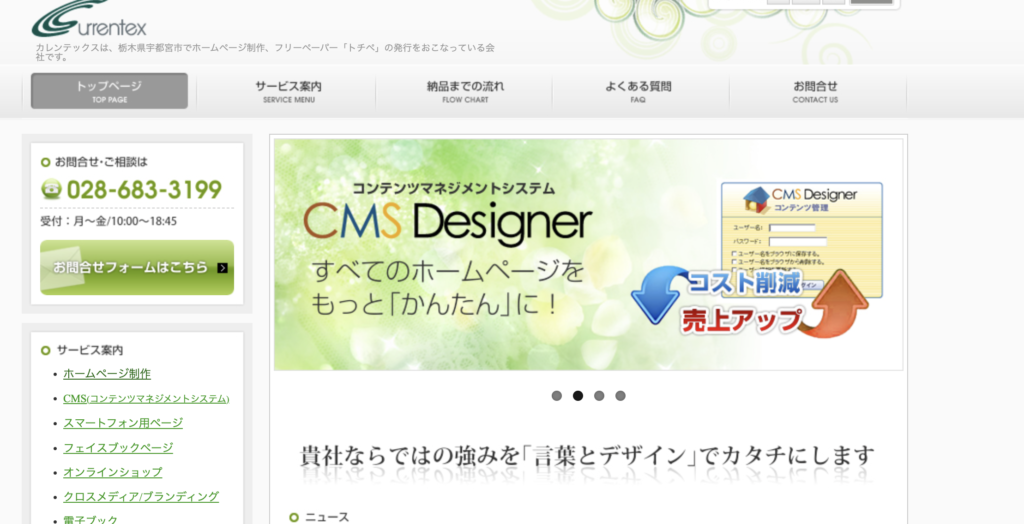The width and height of the screenshot is (1024, 524).
Task: Select the third slideshow dot
Action: 599,396
